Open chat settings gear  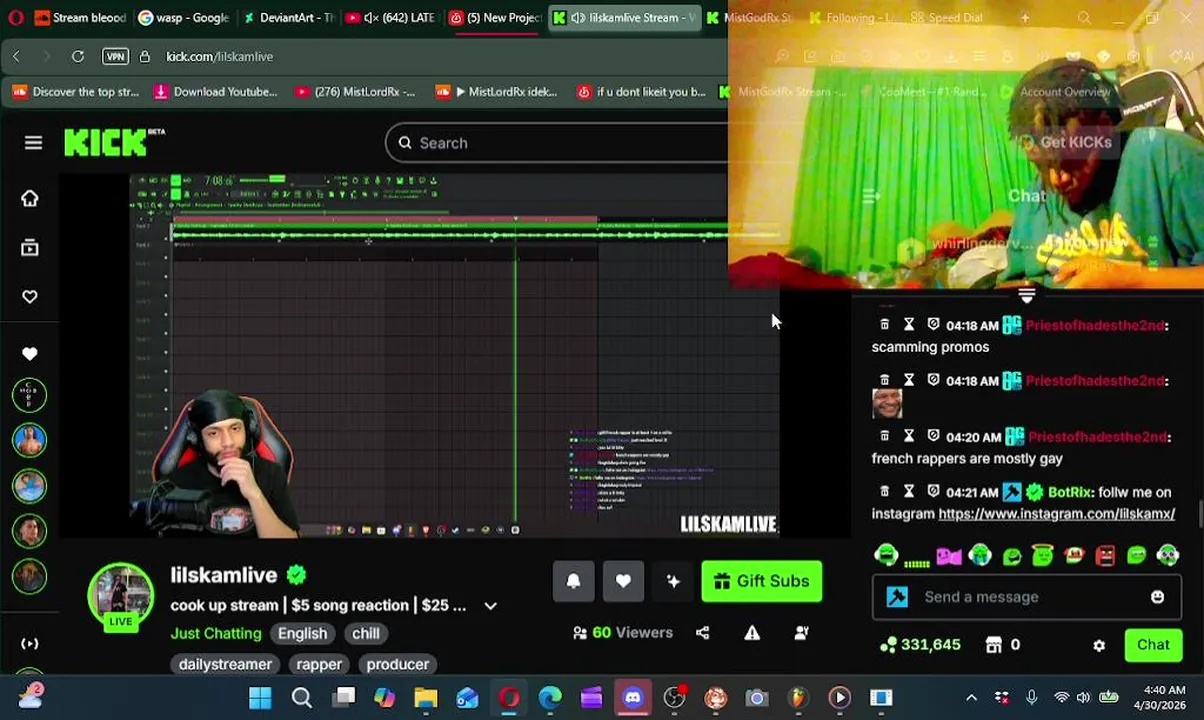[x=1099, y=645]
